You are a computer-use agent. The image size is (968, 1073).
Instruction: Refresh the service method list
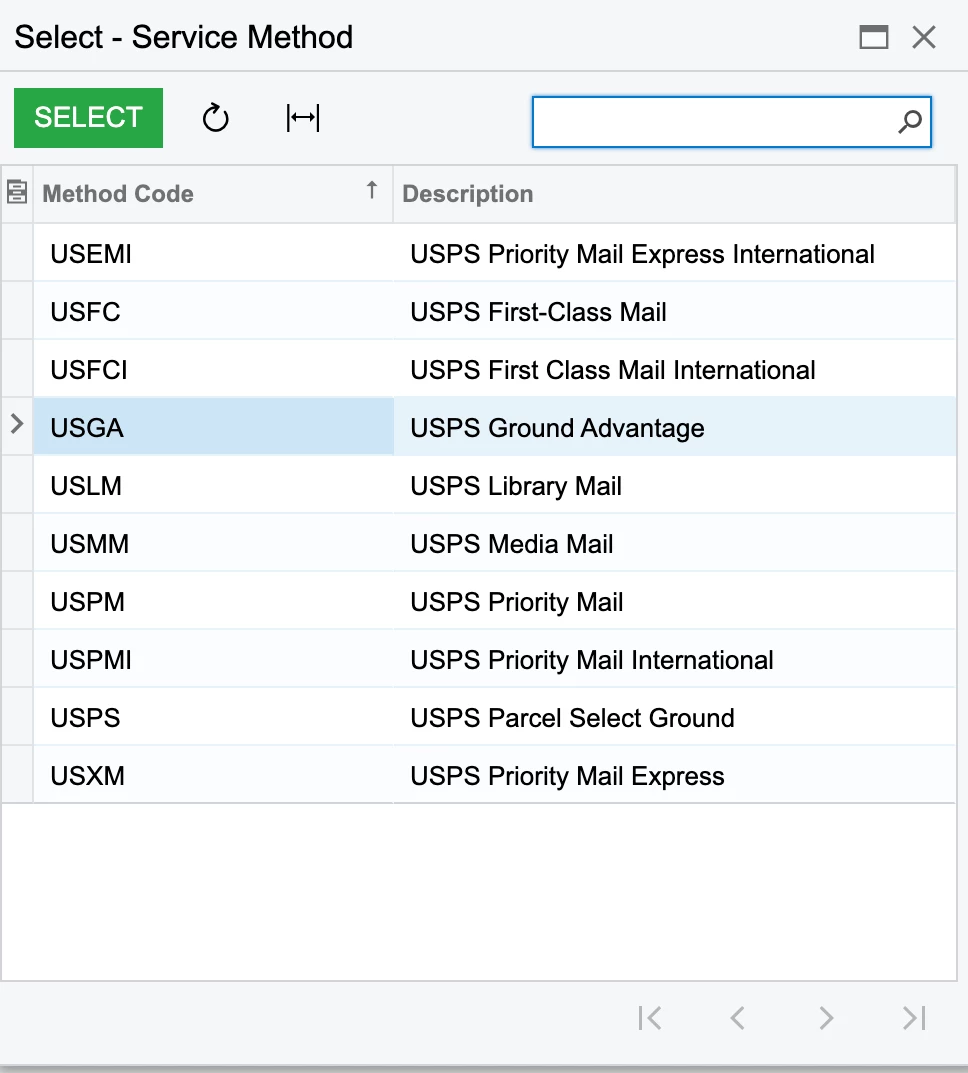coord(215,118)
